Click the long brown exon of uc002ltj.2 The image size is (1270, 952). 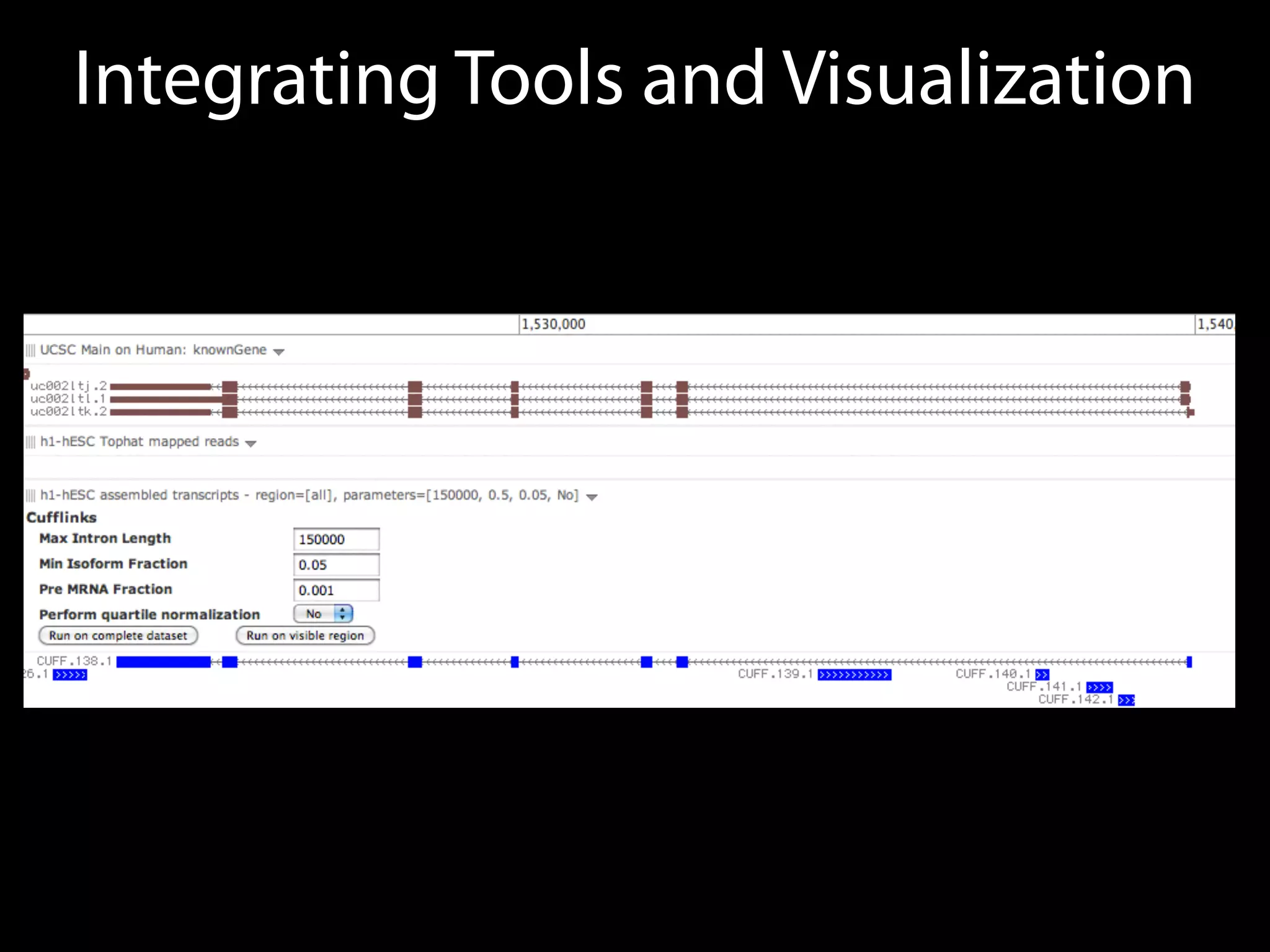click(161, 387)
